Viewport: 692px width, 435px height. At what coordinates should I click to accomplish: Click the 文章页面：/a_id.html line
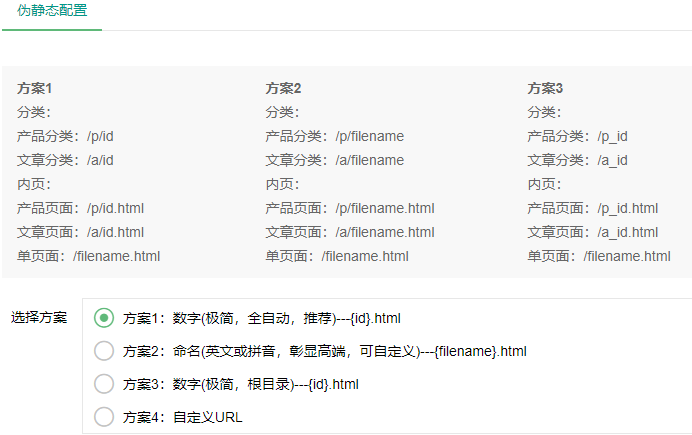click(x=592, y=232)
